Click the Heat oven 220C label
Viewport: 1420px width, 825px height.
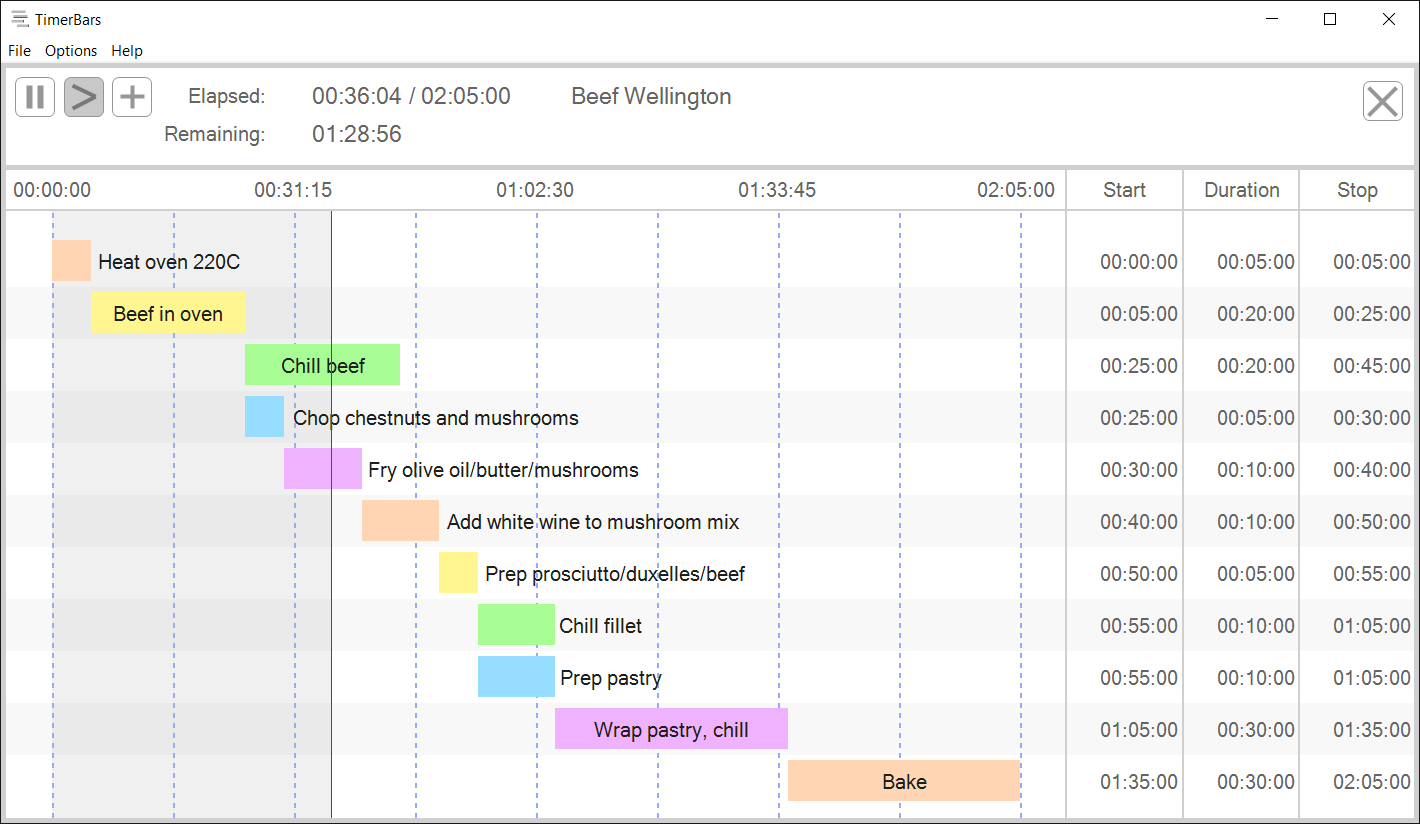169,262
